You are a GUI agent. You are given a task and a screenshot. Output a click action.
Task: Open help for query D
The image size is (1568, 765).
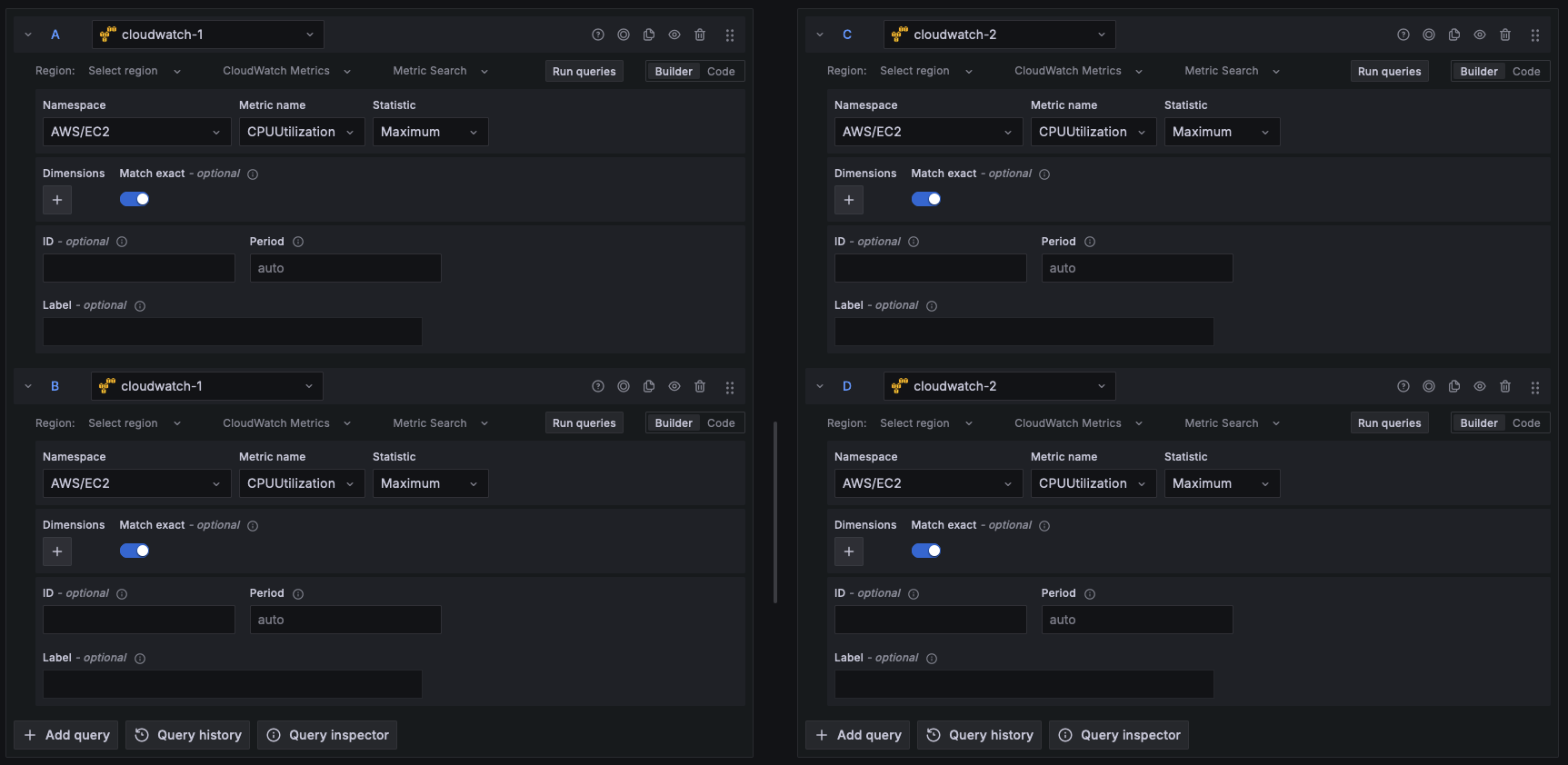point(1403,386)
